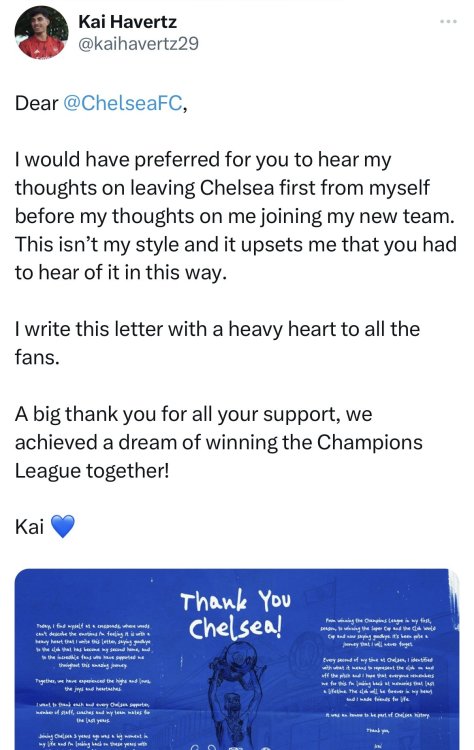Click 'honour to be part of Chelsea history' line
Image resolution: width=474 pixels, height=750 pixels.
click(x=377, y=715)
